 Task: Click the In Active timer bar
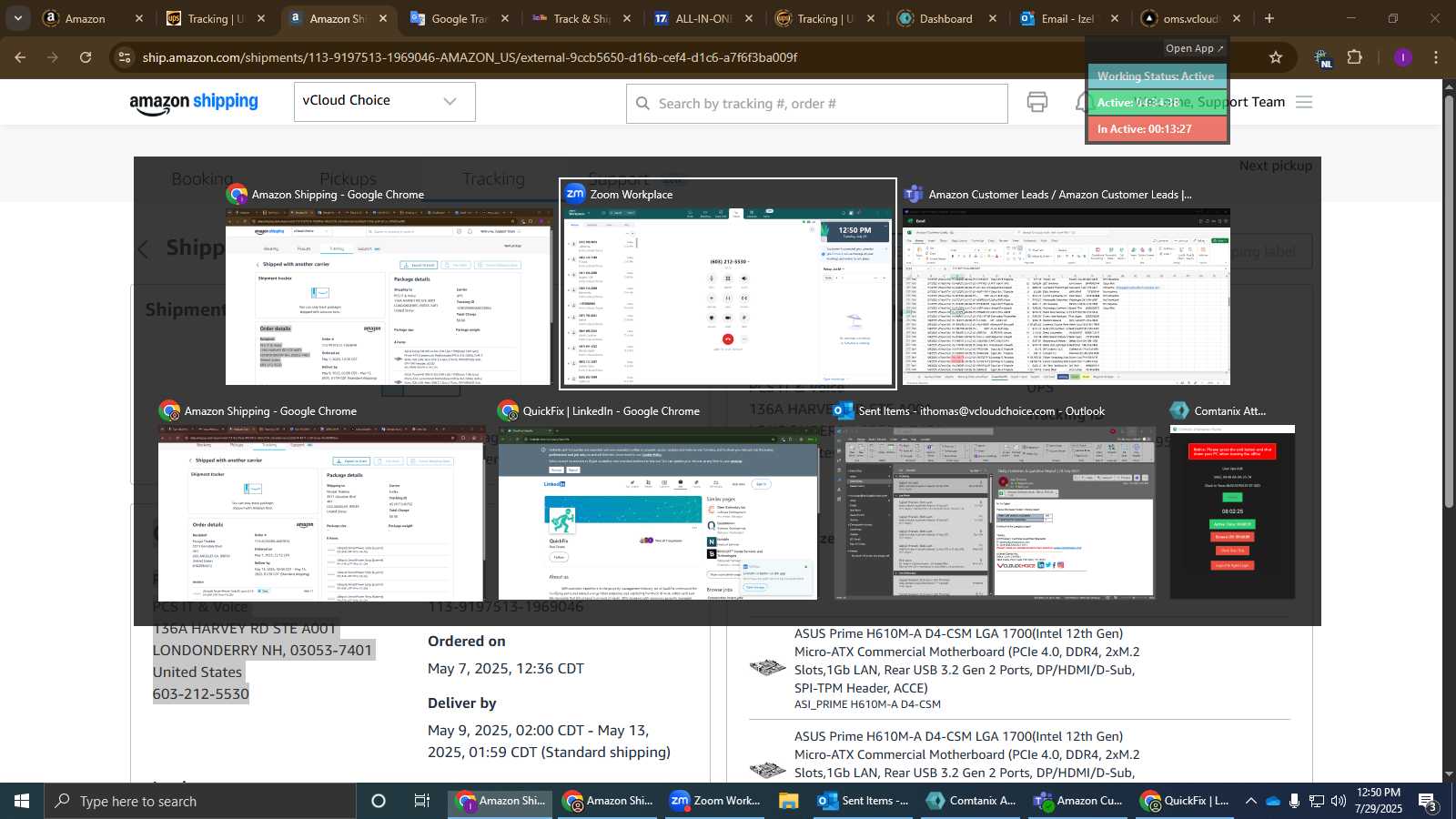[1158, 129]
